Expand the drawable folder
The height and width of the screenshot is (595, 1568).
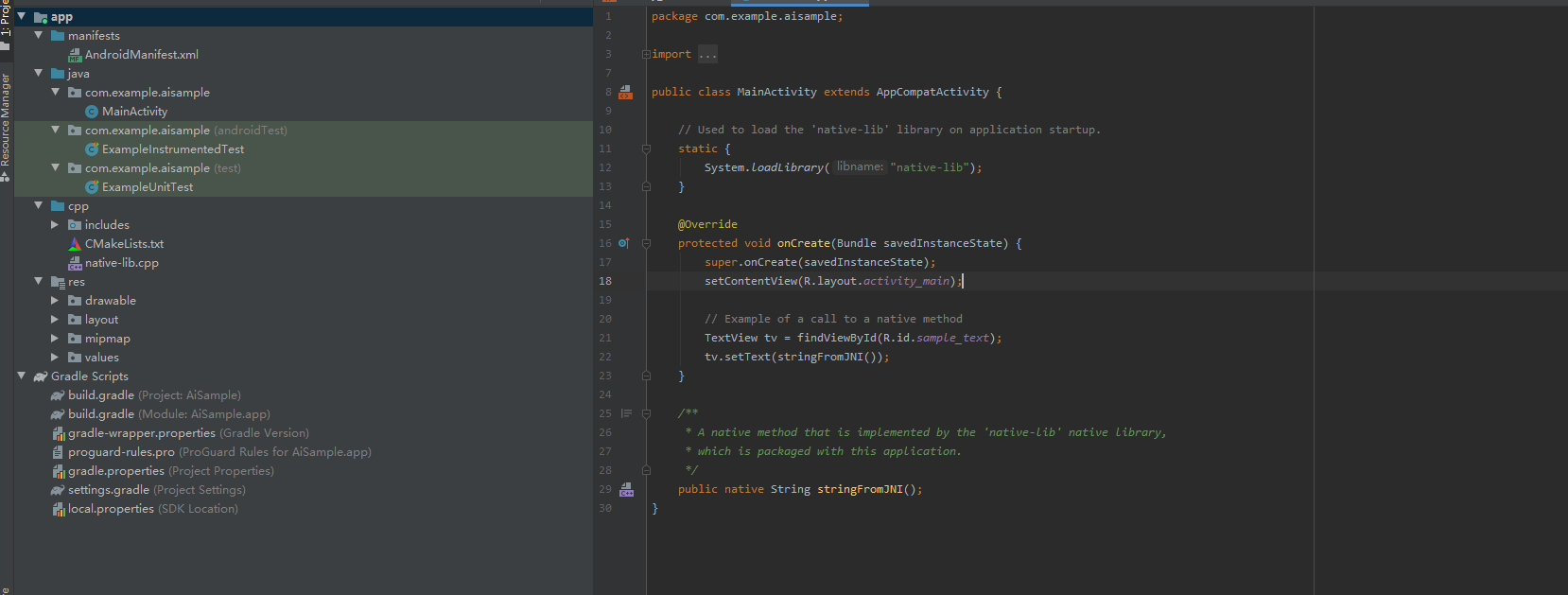point(55,300)
